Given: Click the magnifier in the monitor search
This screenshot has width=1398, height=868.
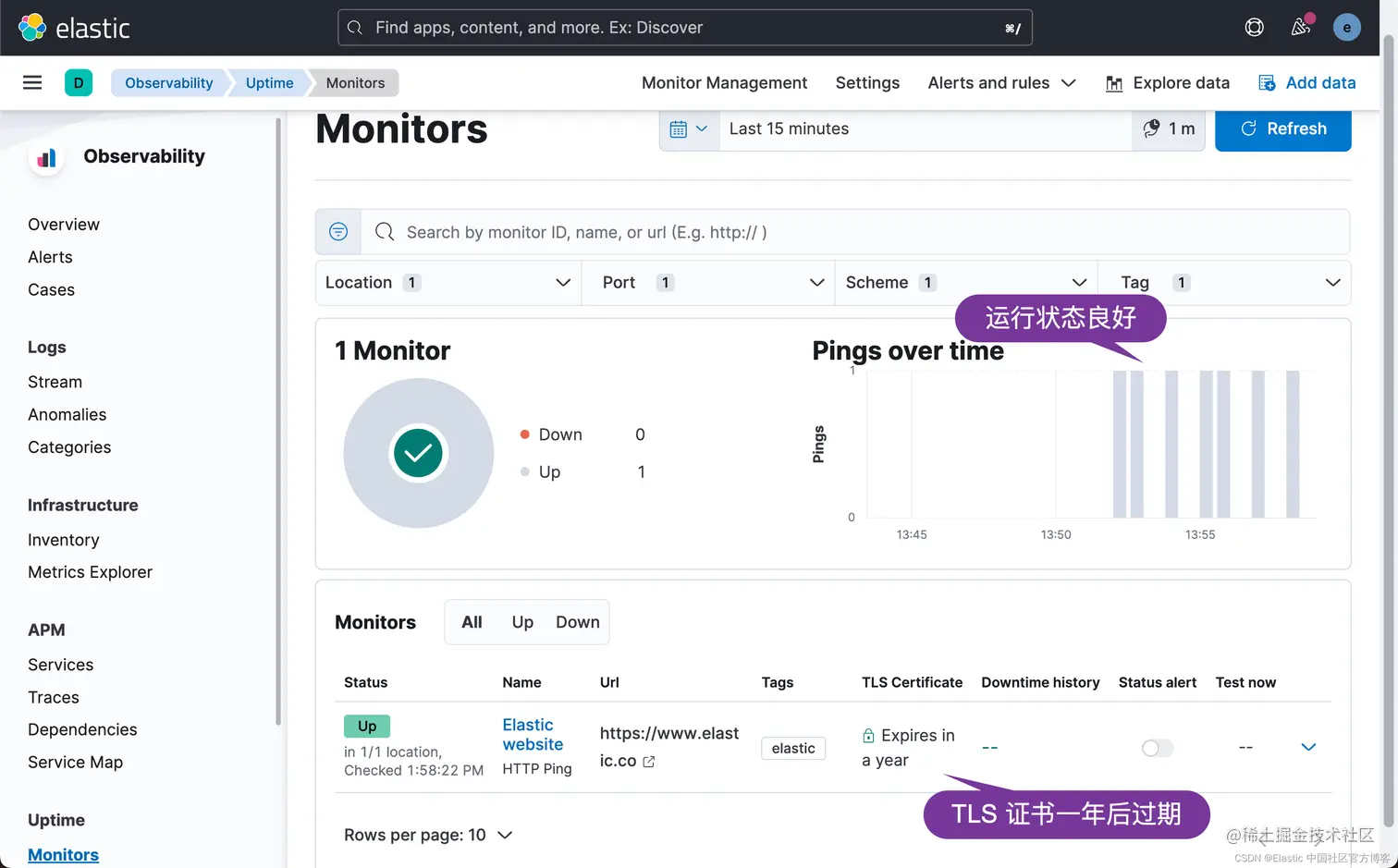Looking at the screenshot, I should [x=385, y=232].
